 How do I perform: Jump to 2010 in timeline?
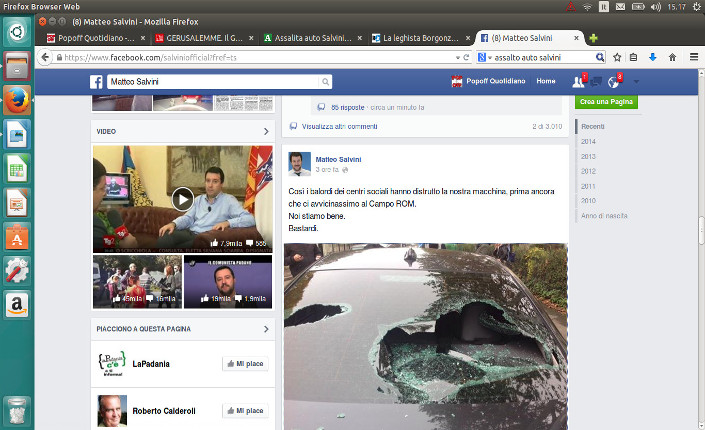[588, 201]
